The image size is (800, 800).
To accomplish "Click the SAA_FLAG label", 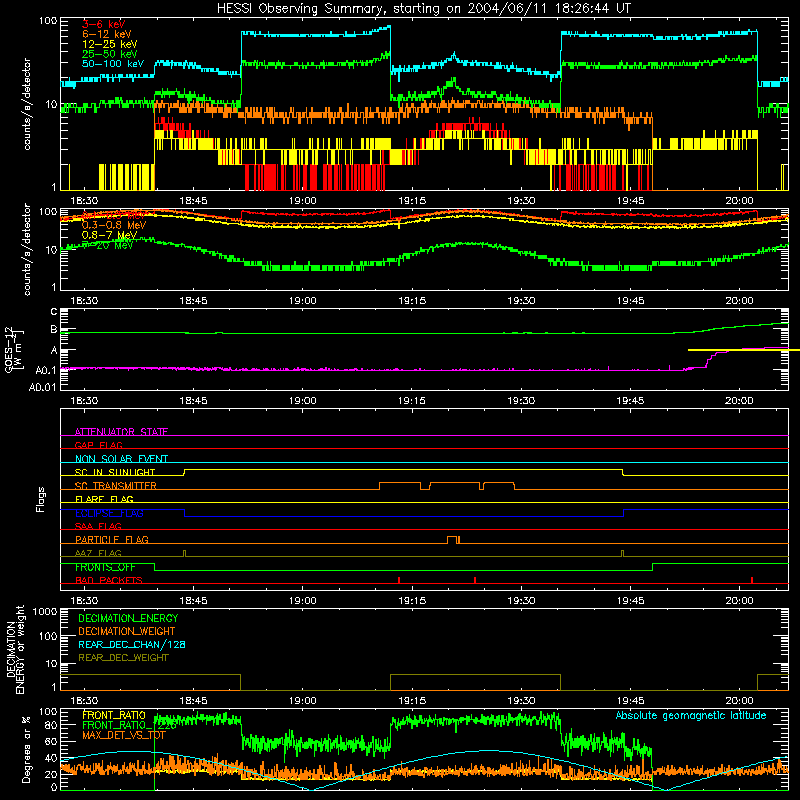I will [x=98, y=526].
